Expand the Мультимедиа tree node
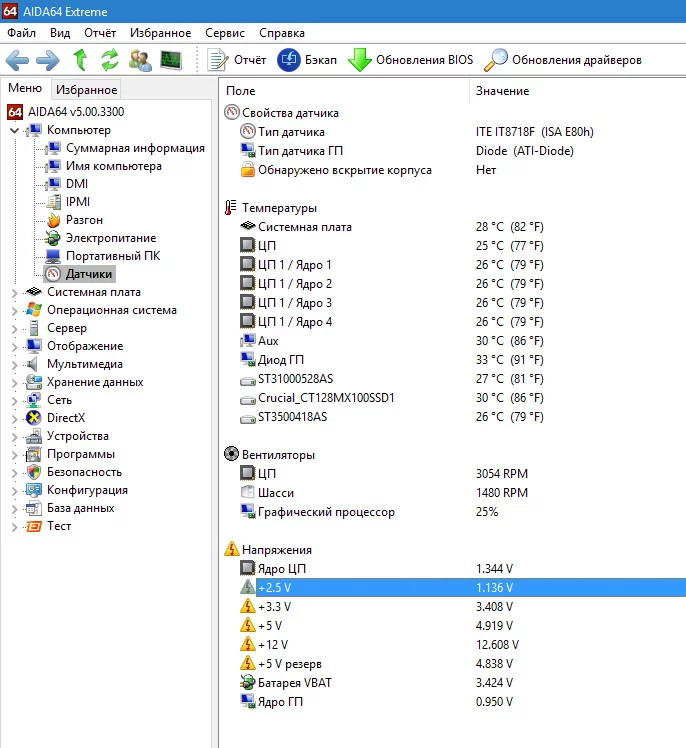The width and height of the screenshot is (686, 748). [14, 364]
